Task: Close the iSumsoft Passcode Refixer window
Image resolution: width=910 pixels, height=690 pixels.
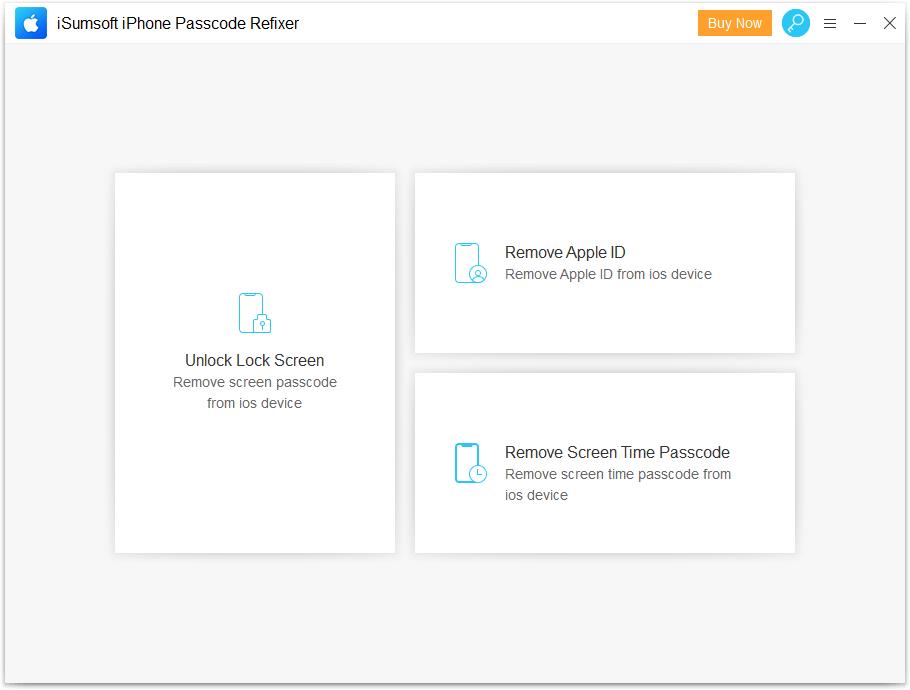Action: pos(889,23)
